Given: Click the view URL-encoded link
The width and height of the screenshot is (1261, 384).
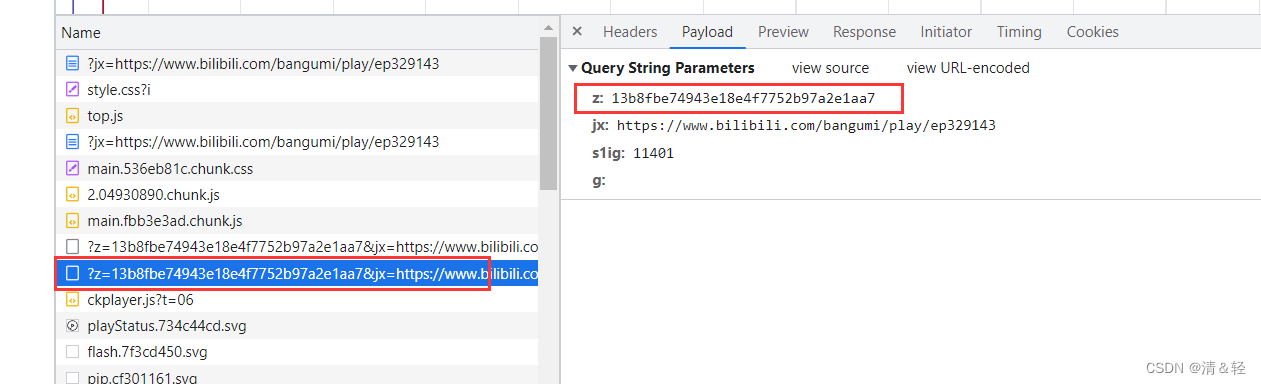Looking at the screenshot, I should pos(968,68).
